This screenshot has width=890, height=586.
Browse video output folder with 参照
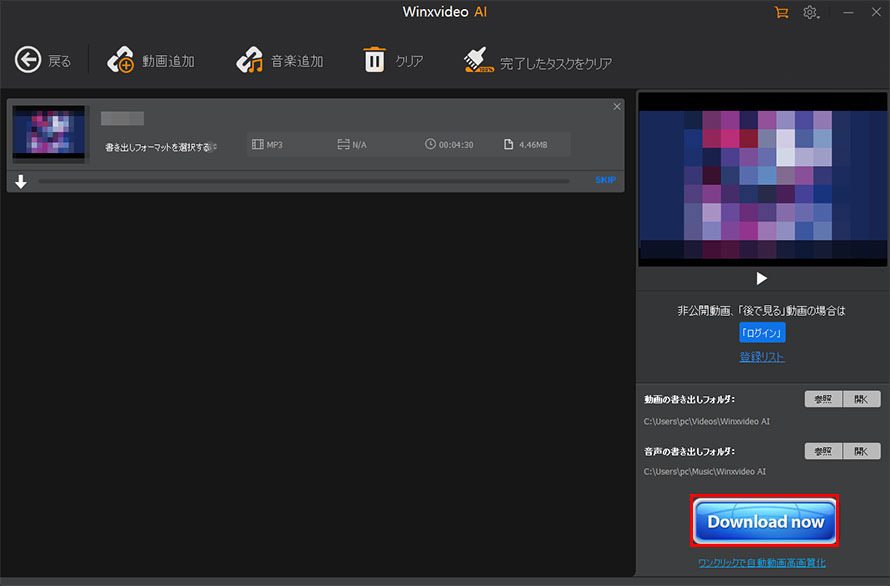point(824,399)
